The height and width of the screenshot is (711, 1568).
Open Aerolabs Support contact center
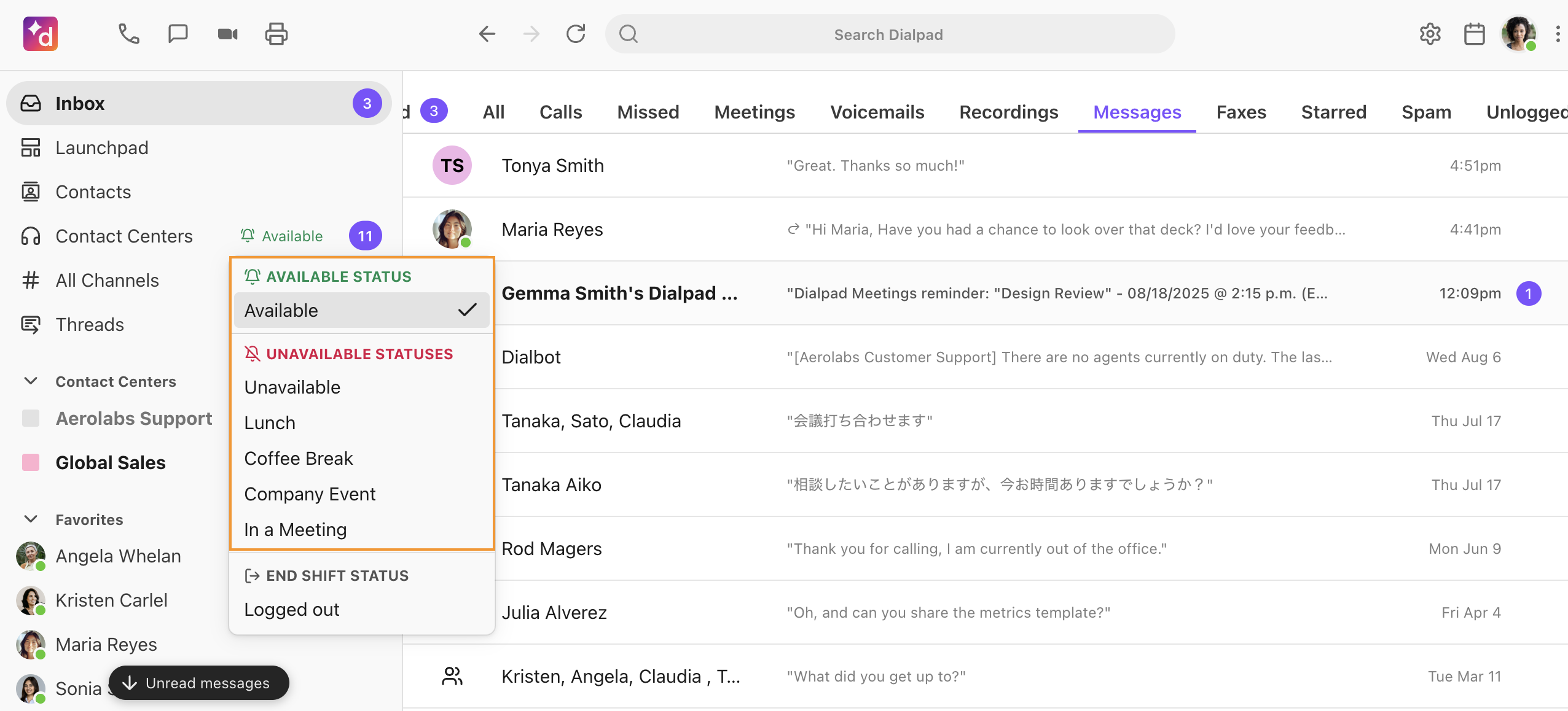tap(134, 418)
